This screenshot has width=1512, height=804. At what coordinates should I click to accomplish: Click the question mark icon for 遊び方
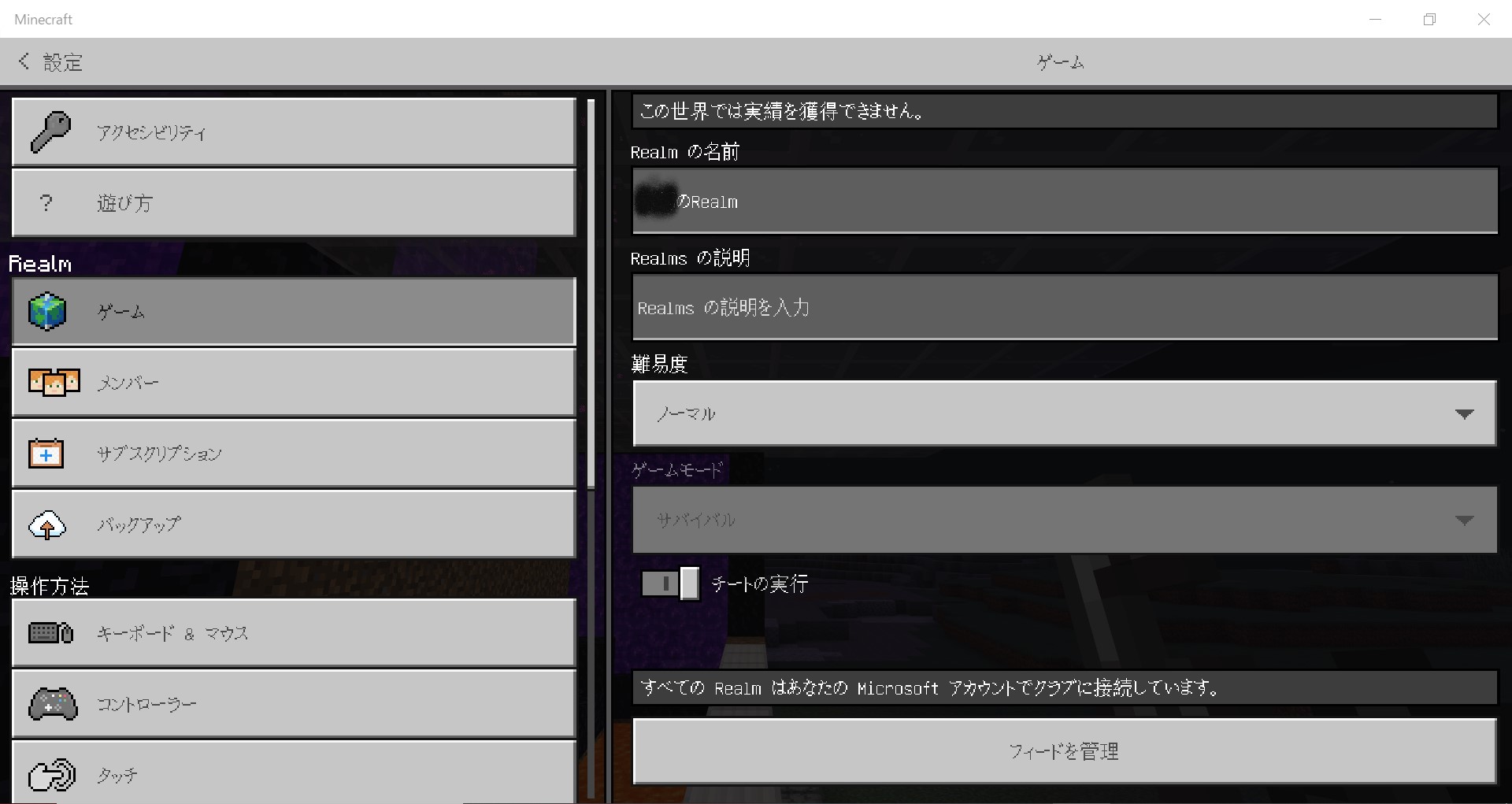pos(46,203)
